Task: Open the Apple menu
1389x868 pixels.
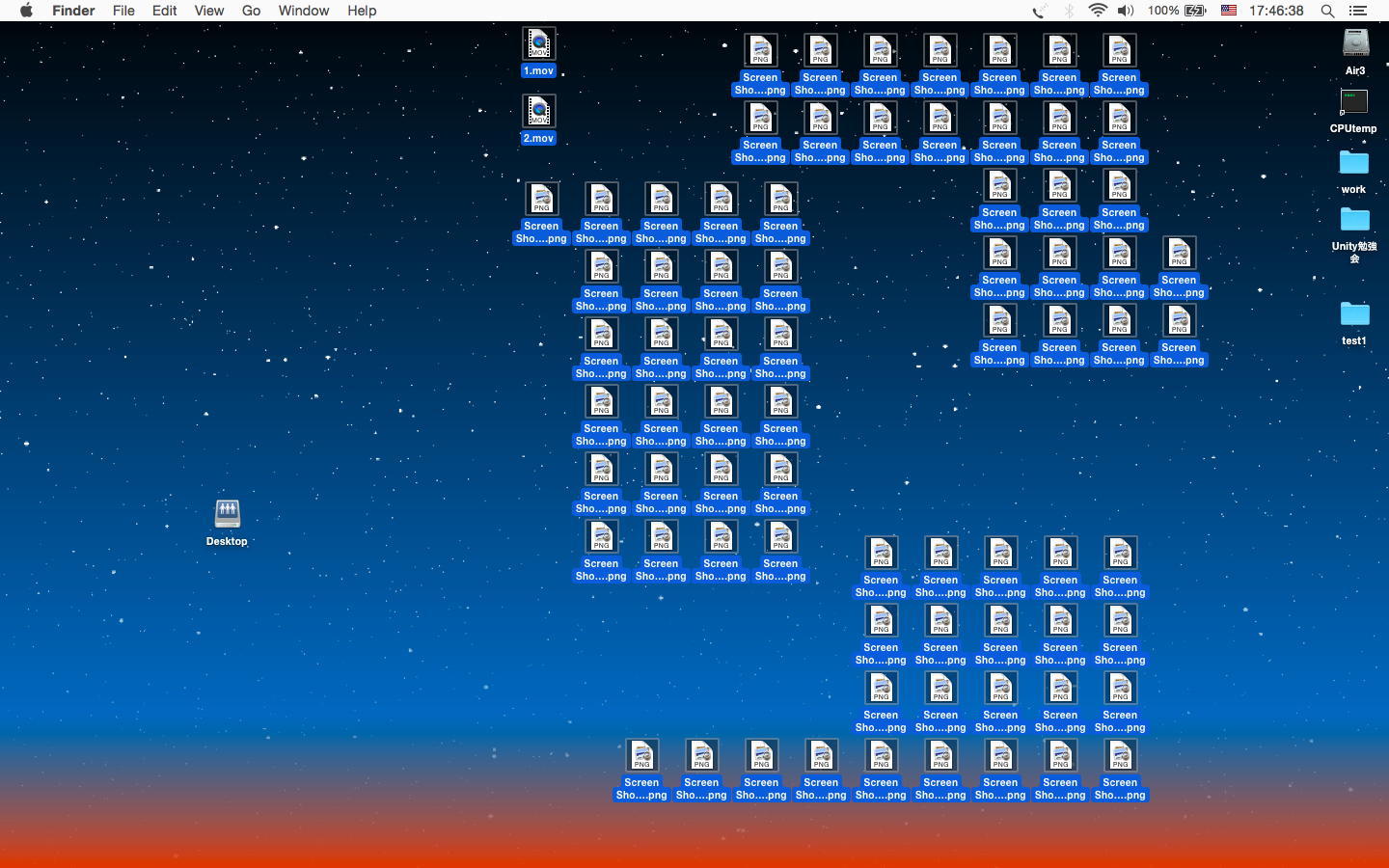Action: (26, 11)
